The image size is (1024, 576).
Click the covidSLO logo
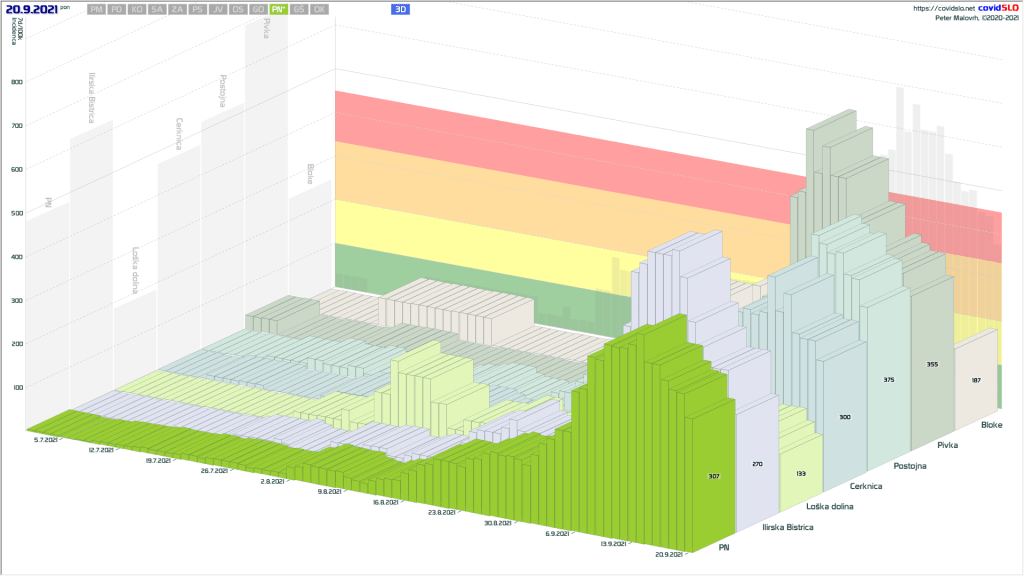997,8
